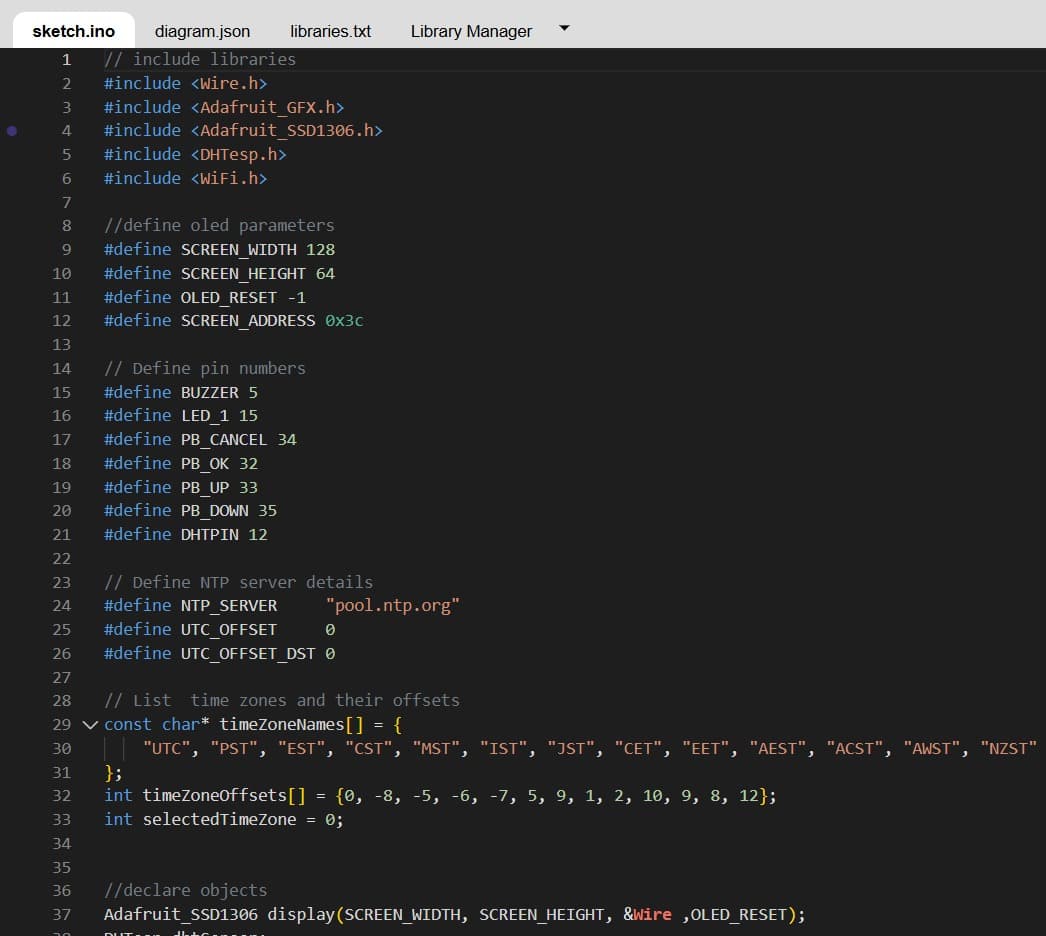Click the LED_1 macro name

[x=205, y=416]
